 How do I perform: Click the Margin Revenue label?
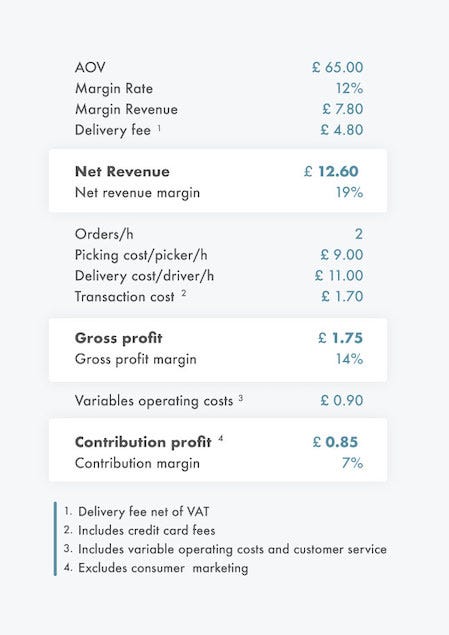tap(126, 109)
